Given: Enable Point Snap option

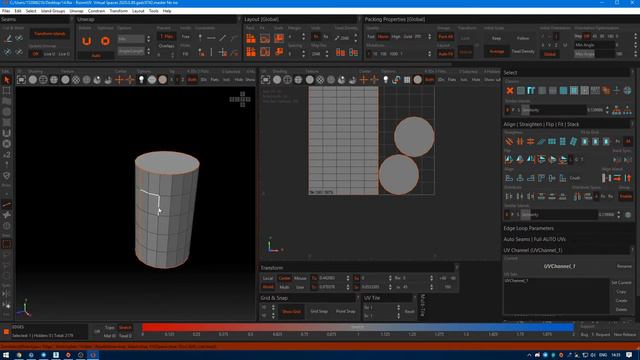Looking at the screenshot, I should 345,311.
